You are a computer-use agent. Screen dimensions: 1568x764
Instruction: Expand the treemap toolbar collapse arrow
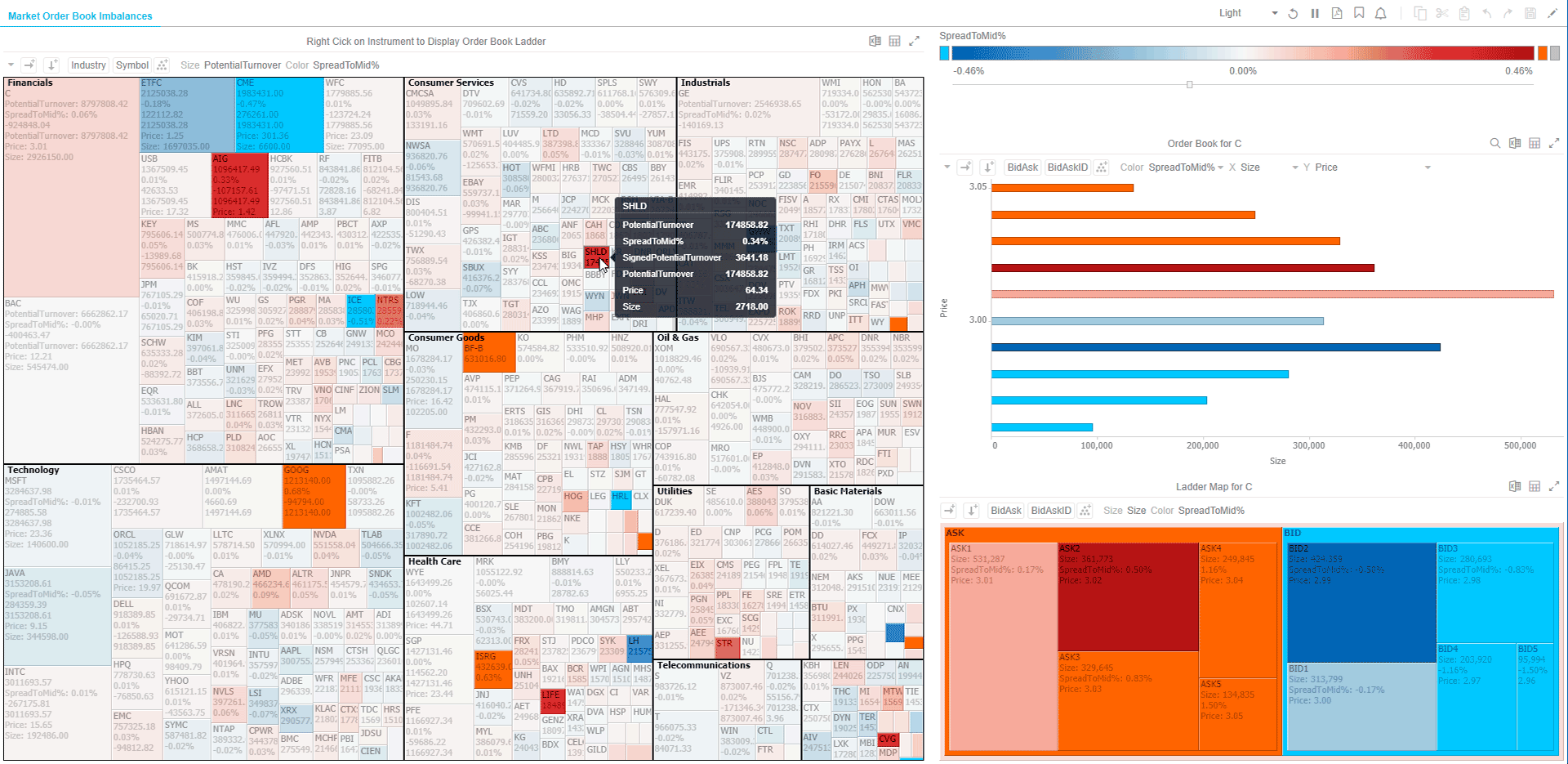[x=11, y=65]
